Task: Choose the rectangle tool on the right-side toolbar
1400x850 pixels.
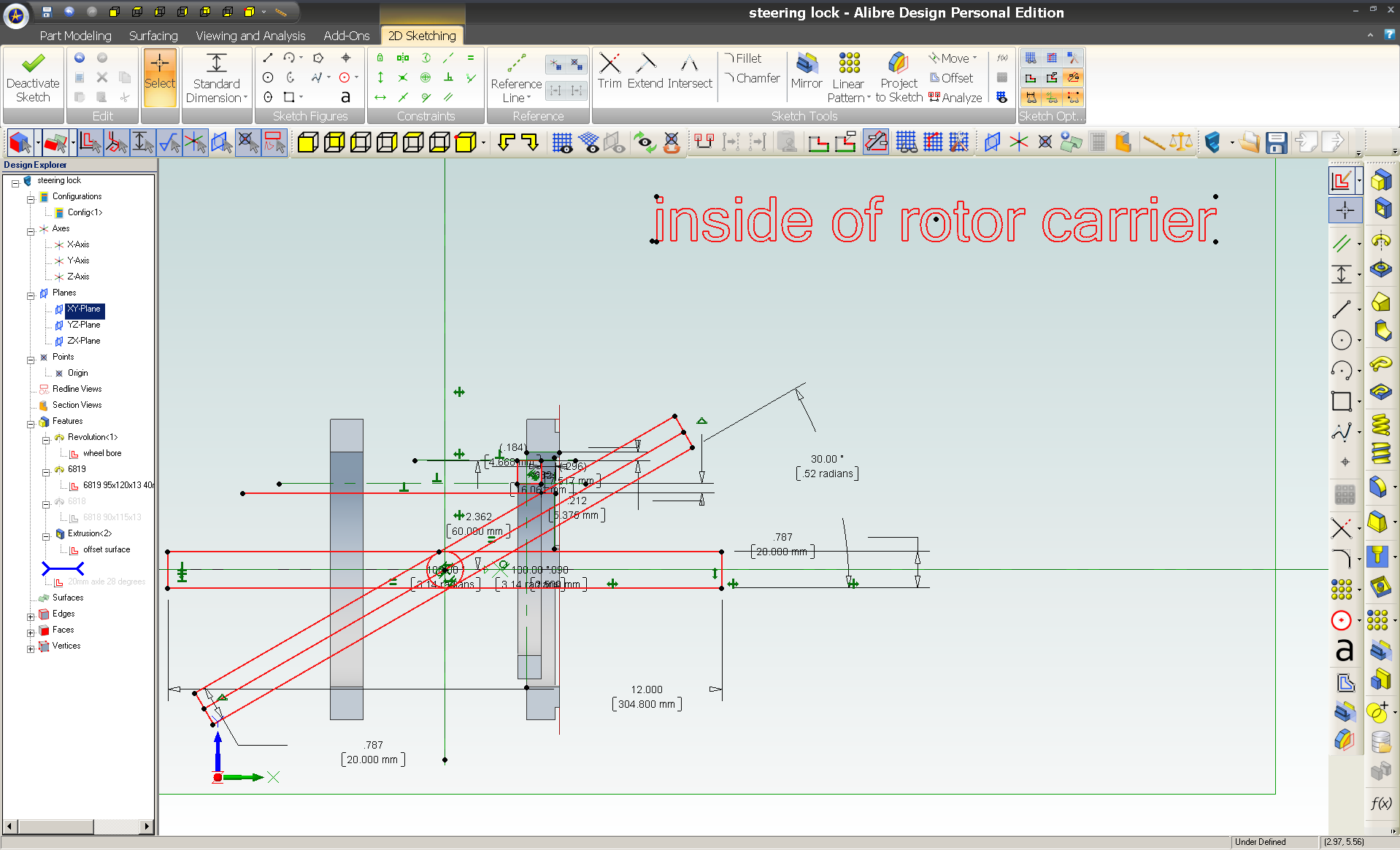Action: tap(1342, 401)
